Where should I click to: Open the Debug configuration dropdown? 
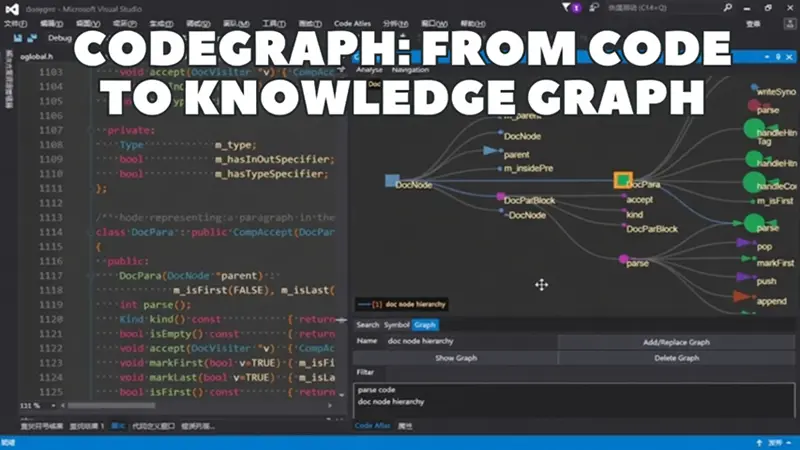pos(60,38)
